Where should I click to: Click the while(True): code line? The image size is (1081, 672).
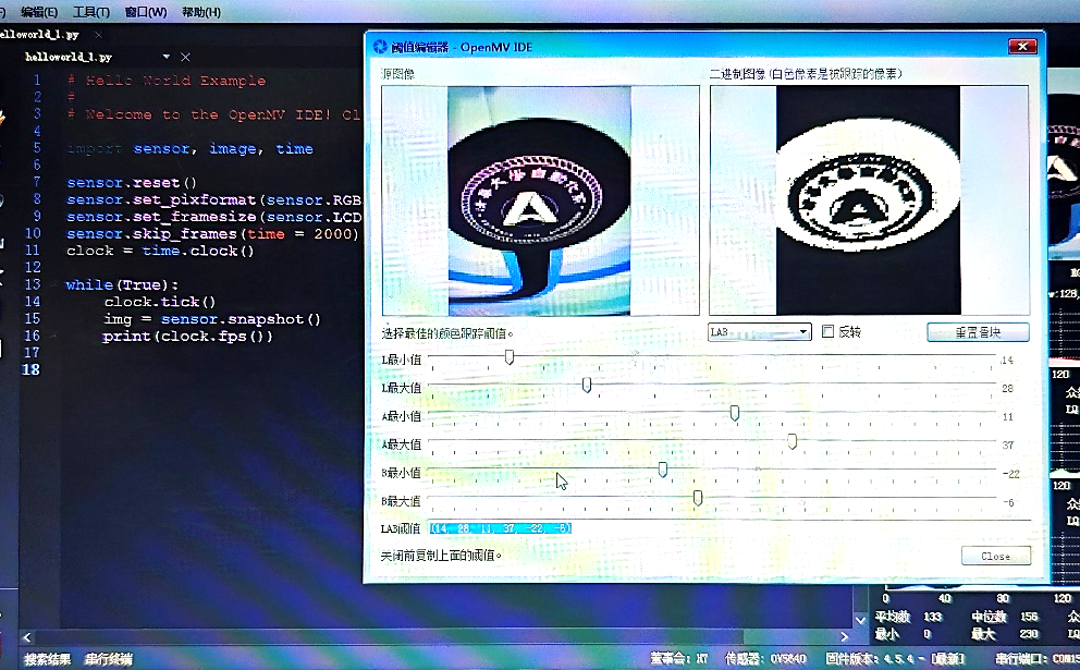coord(122,285)
